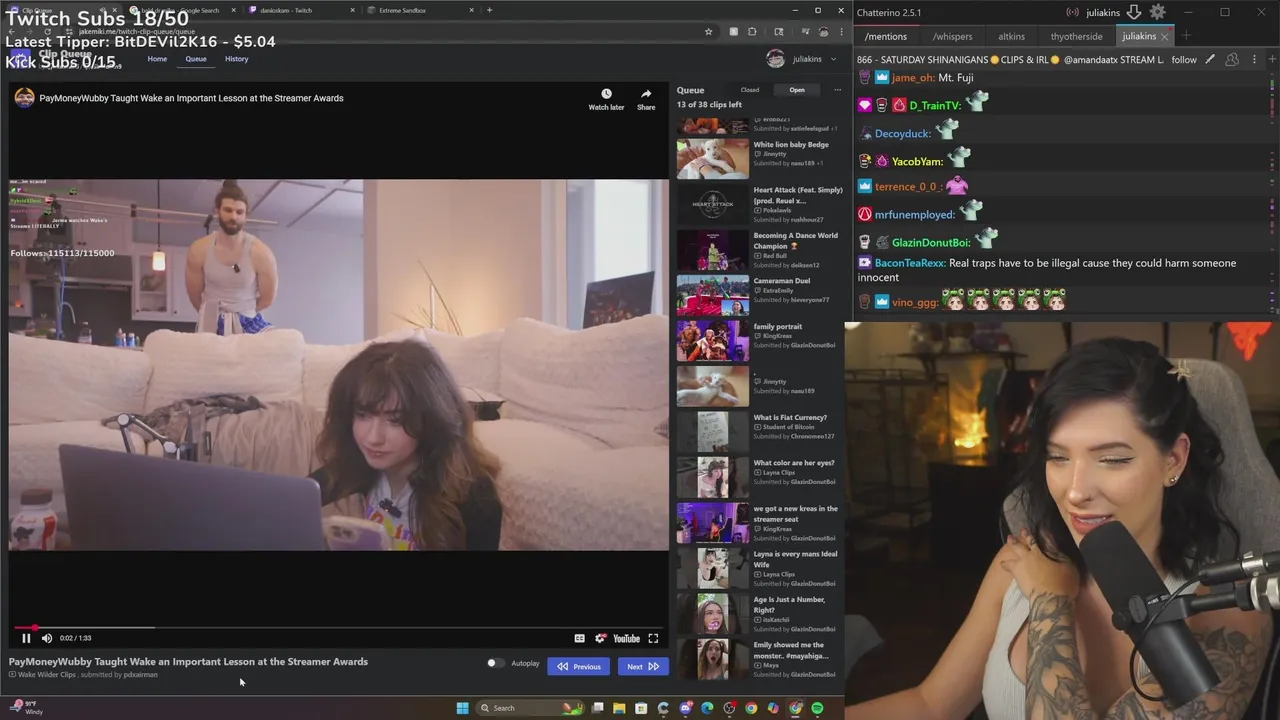Click the BaconTeaRexx username in chat

(909, 263)
